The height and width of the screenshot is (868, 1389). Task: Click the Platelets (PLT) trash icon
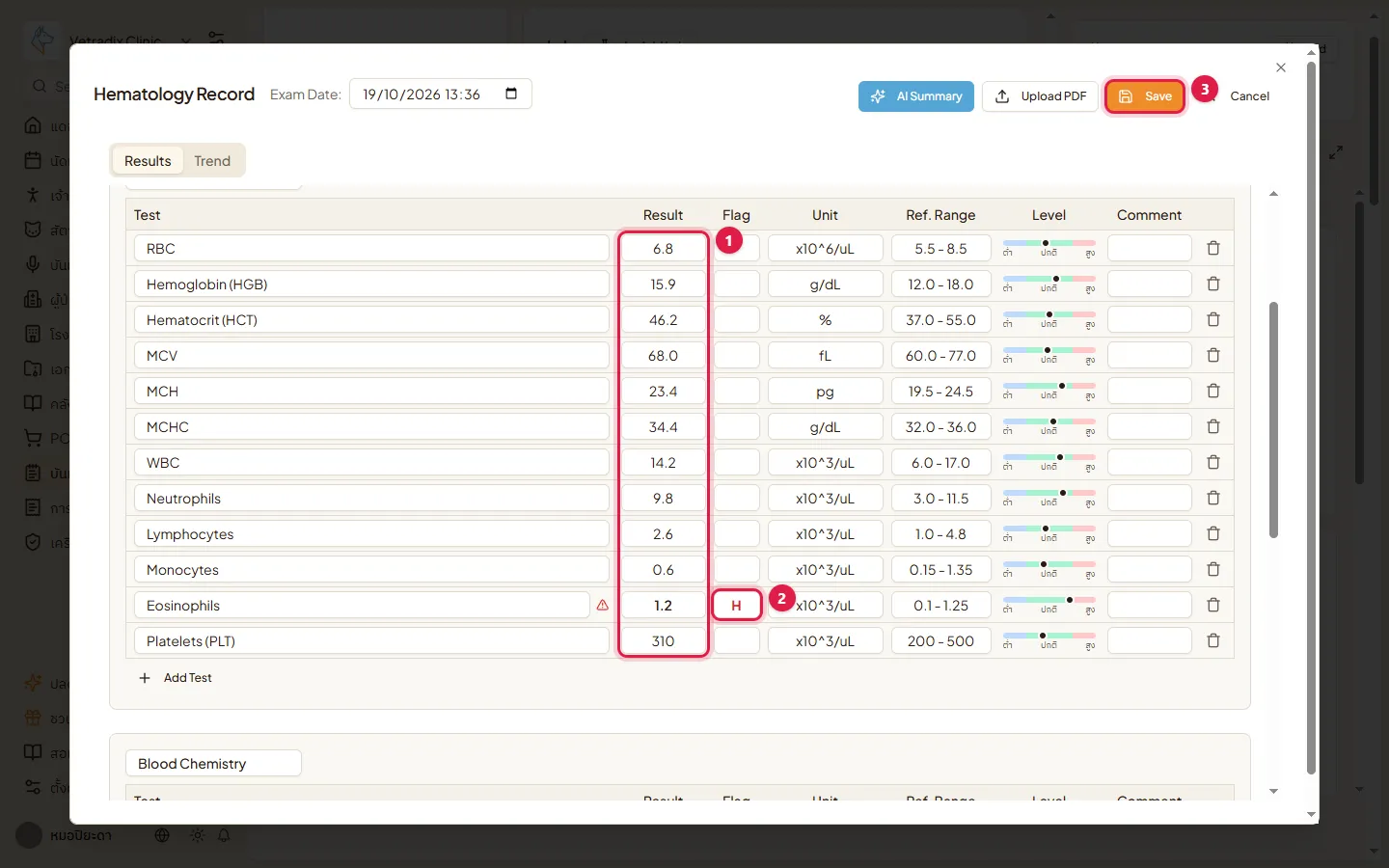tap(1213, 640)
